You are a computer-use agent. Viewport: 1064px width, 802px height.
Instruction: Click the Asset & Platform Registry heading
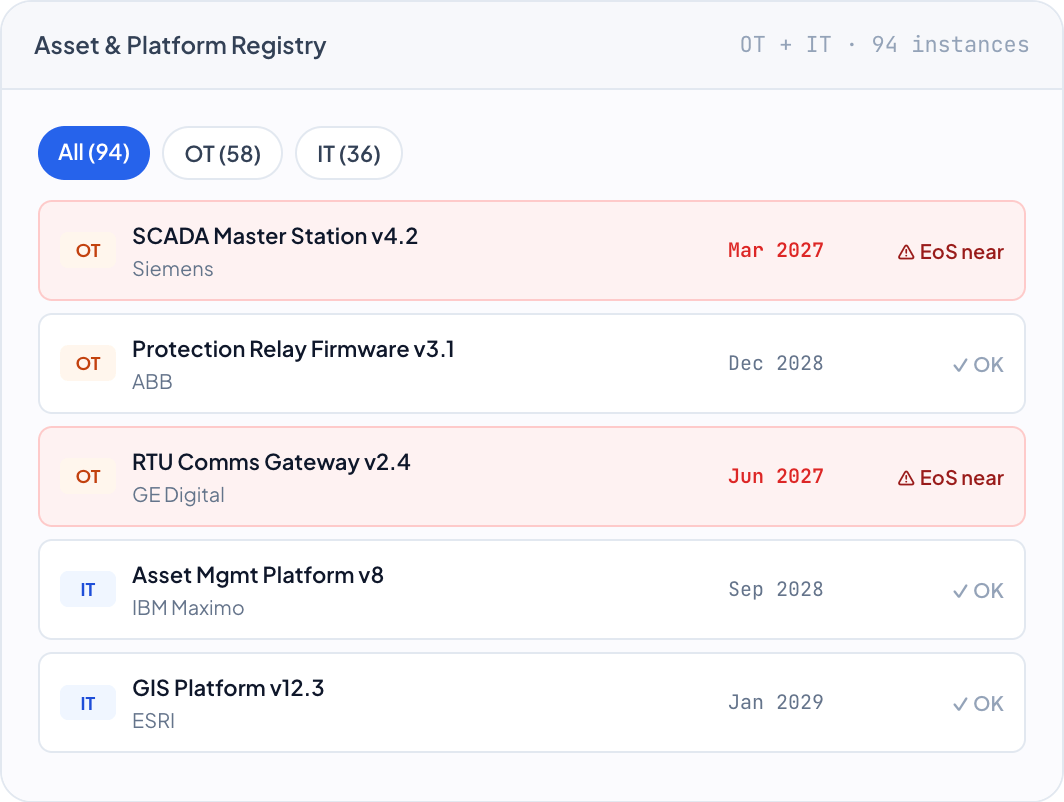180,45
